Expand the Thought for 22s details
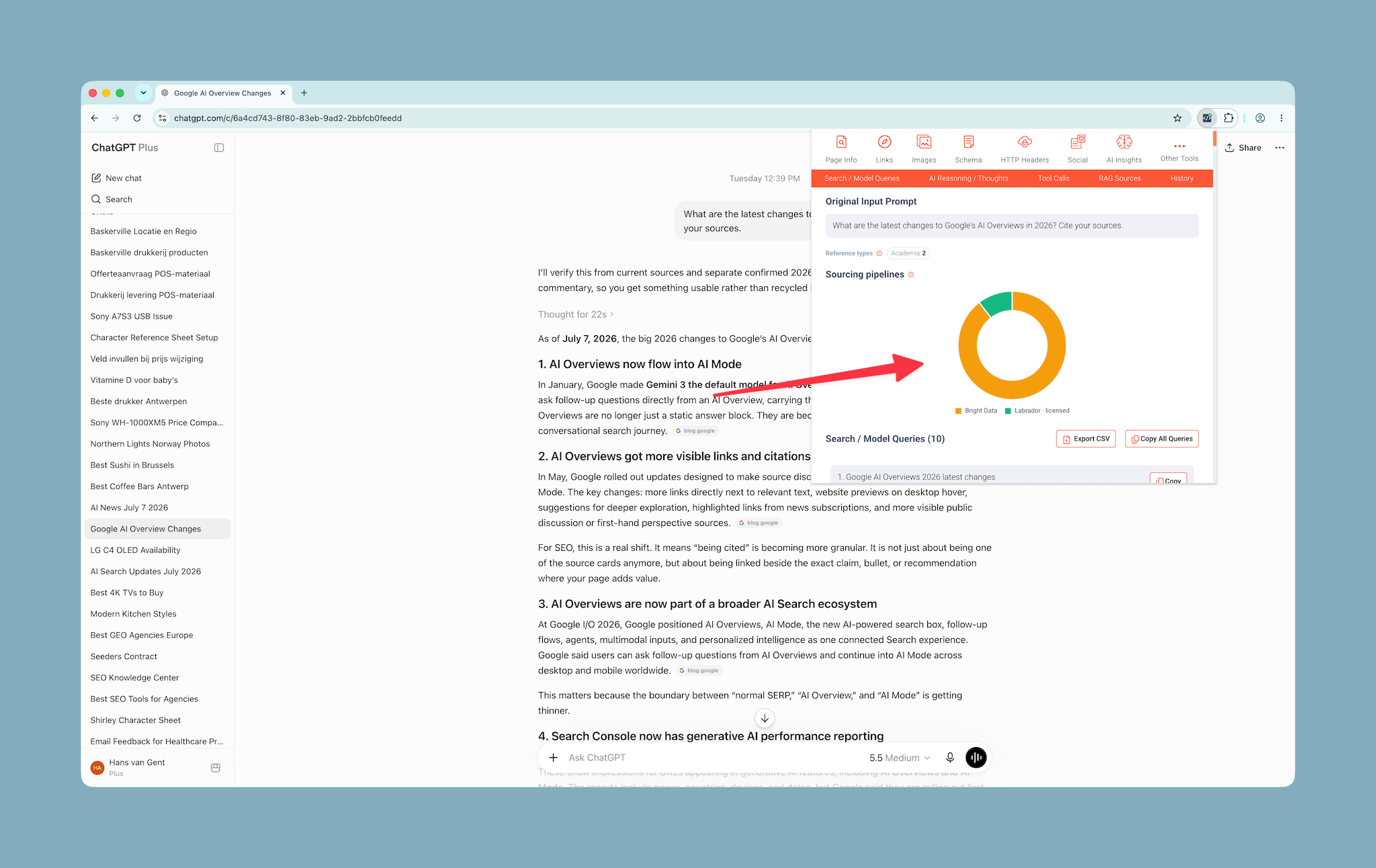Viewport: 1376px width, 868px height. 576,314
